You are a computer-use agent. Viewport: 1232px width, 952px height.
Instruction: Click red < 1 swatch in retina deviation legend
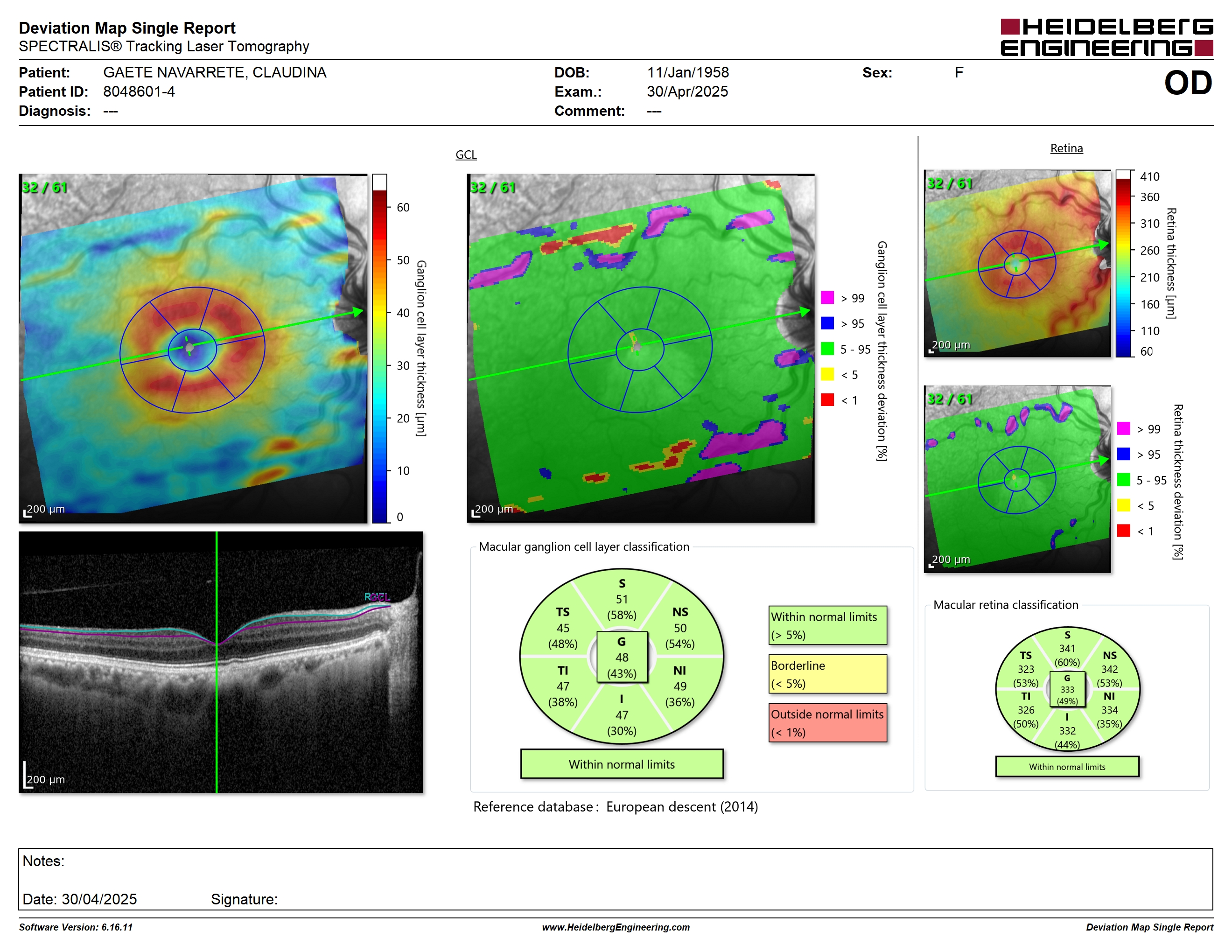click(1123, 530)
